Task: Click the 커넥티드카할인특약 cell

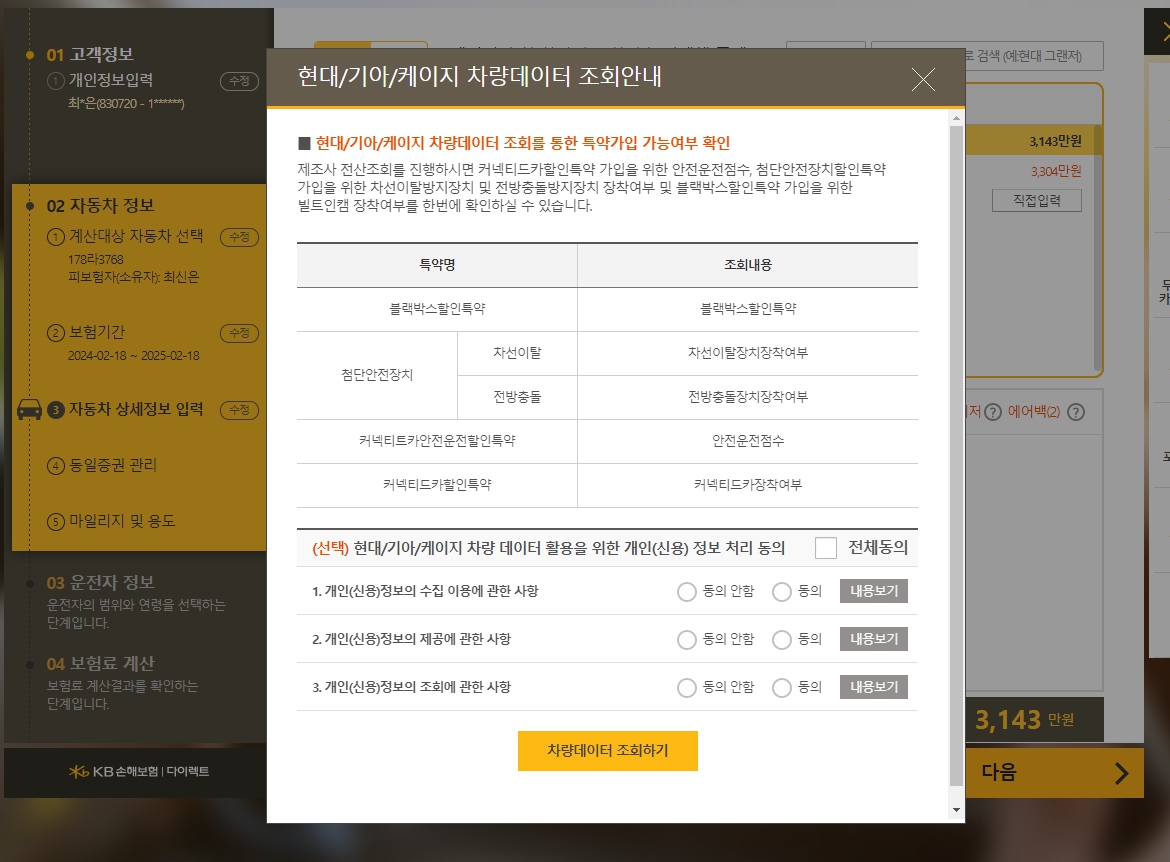Action: coord(437,485)
